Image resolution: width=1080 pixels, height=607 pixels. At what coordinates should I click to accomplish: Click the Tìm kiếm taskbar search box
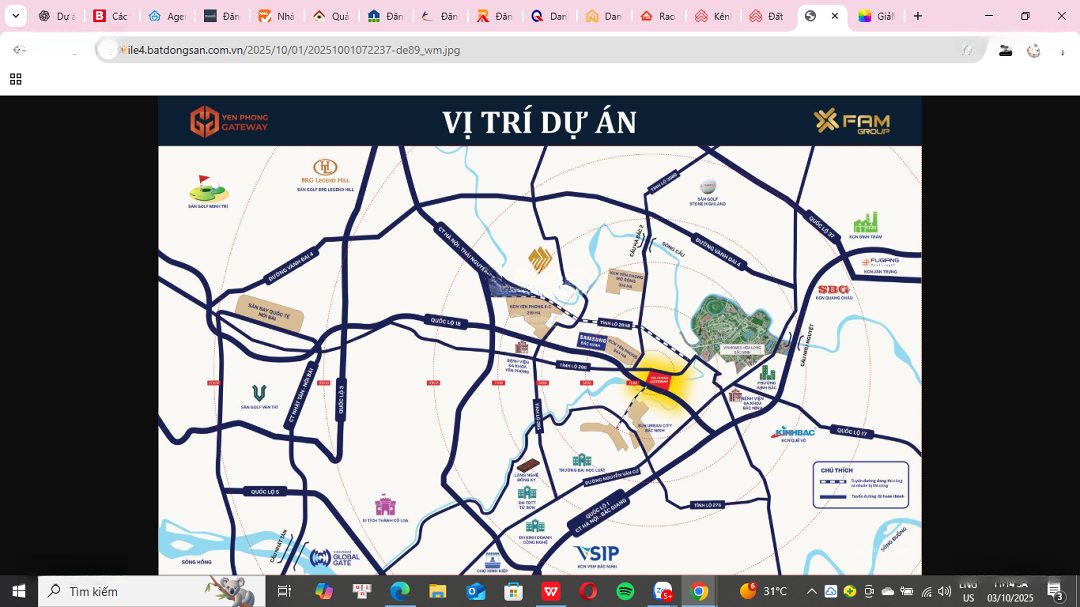(x=150, y=591)
